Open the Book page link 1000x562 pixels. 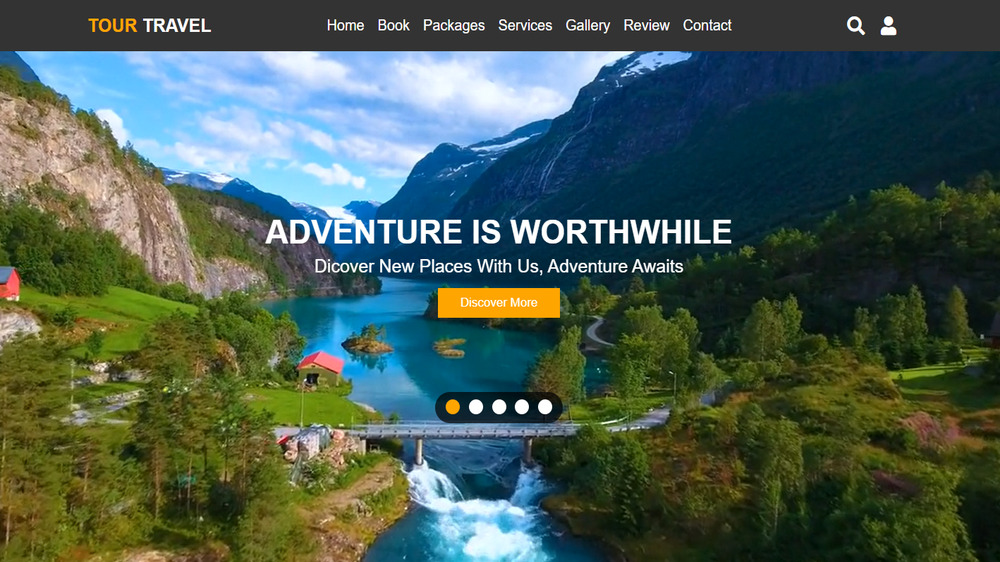click(x=393, y=26)
